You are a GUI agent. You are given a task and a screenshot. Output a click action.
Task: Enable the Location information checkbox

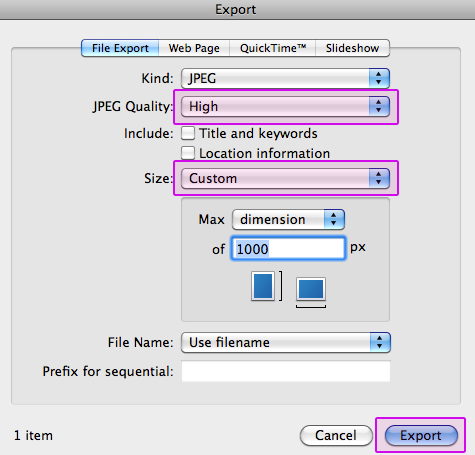coord(188,153)
